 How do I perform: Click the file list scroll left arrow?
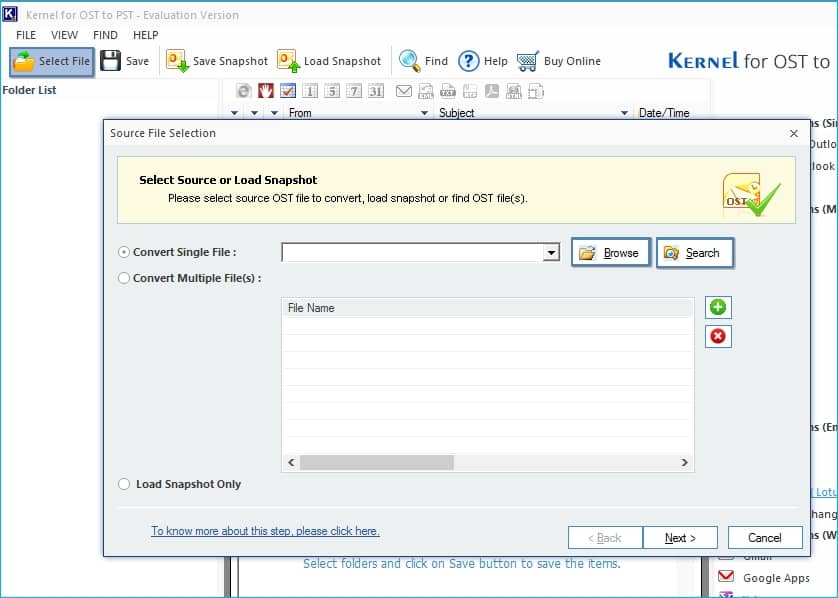coord(291,462)
